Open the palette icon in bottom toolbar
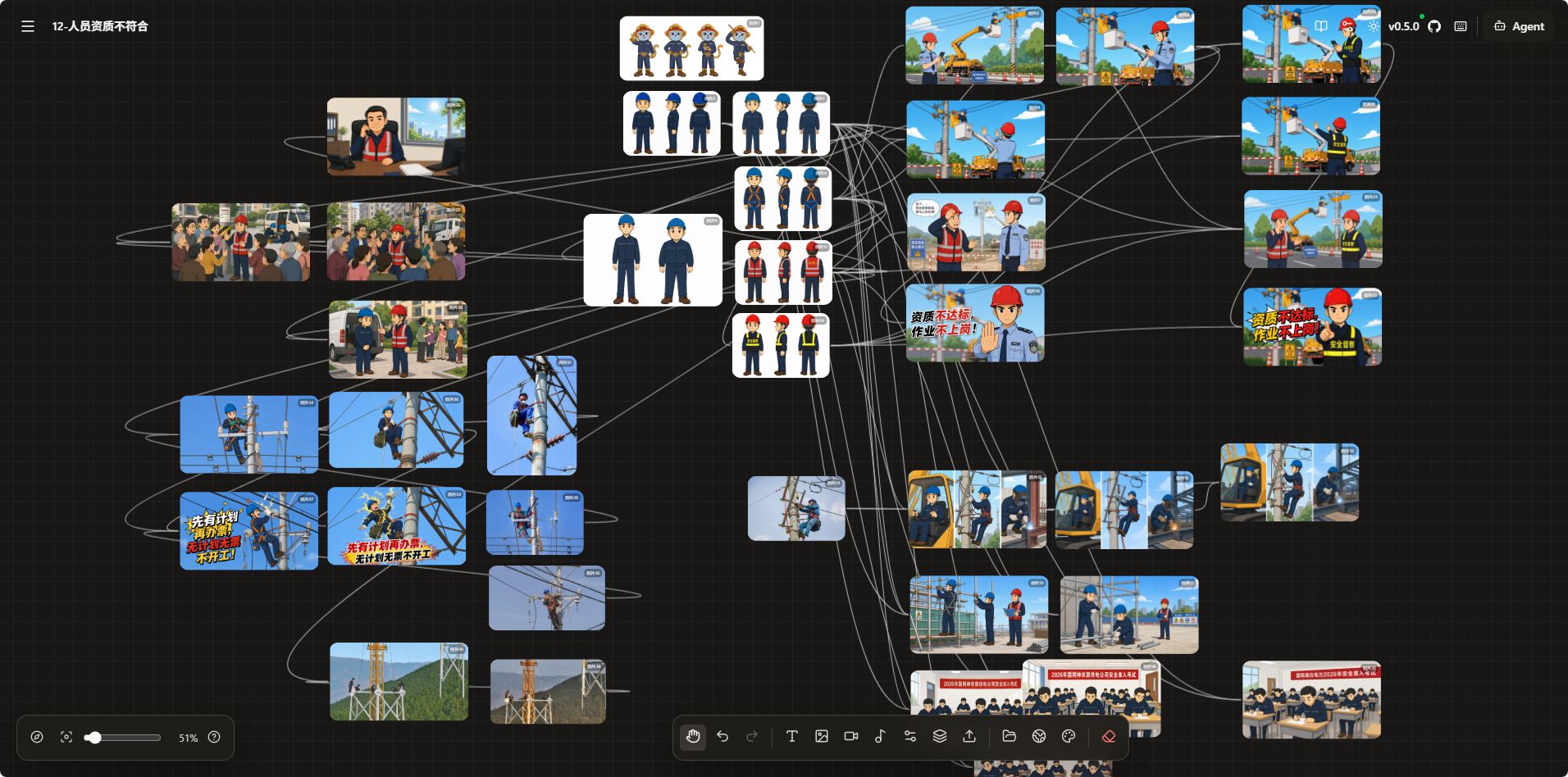 click(1069, 736)
